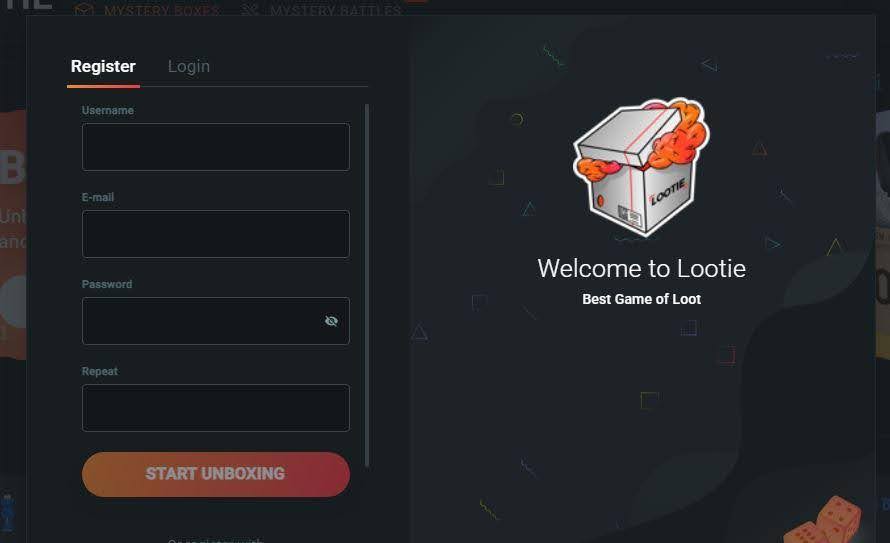The height and width of the screenshot is (543, 890).
Task: Focus the E-mail input field
Action: coord(216,234)
